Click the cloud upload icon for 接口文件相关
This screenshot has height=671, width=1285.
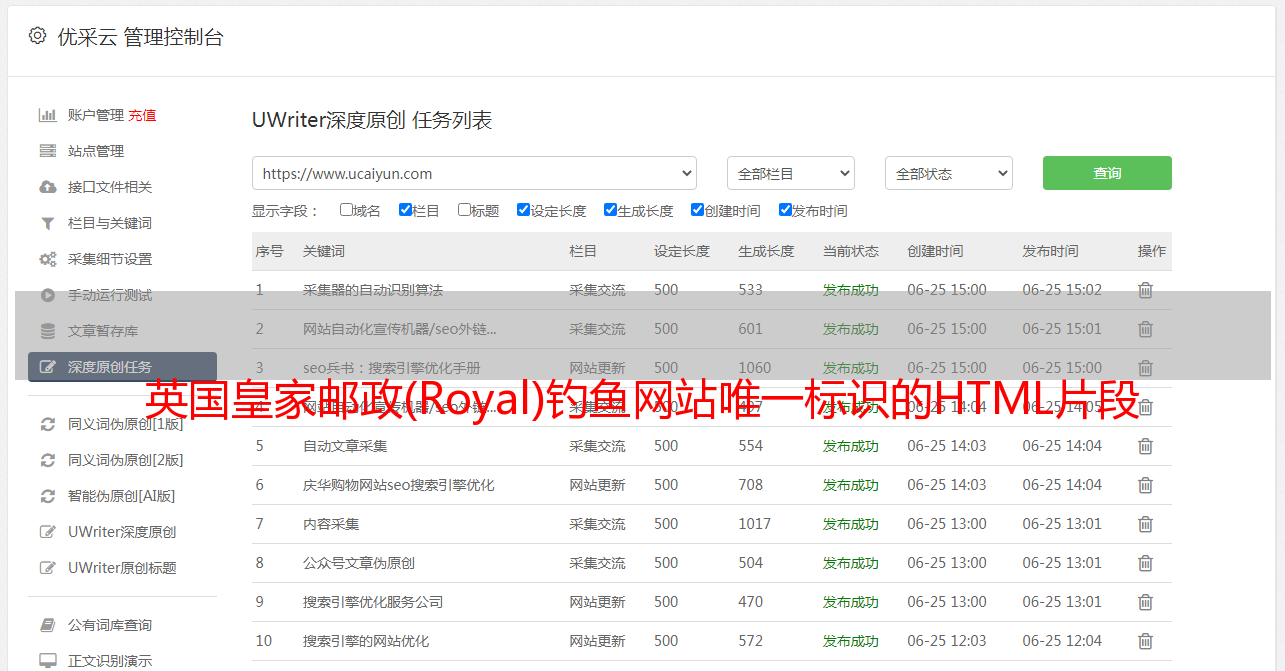point(47,187)
